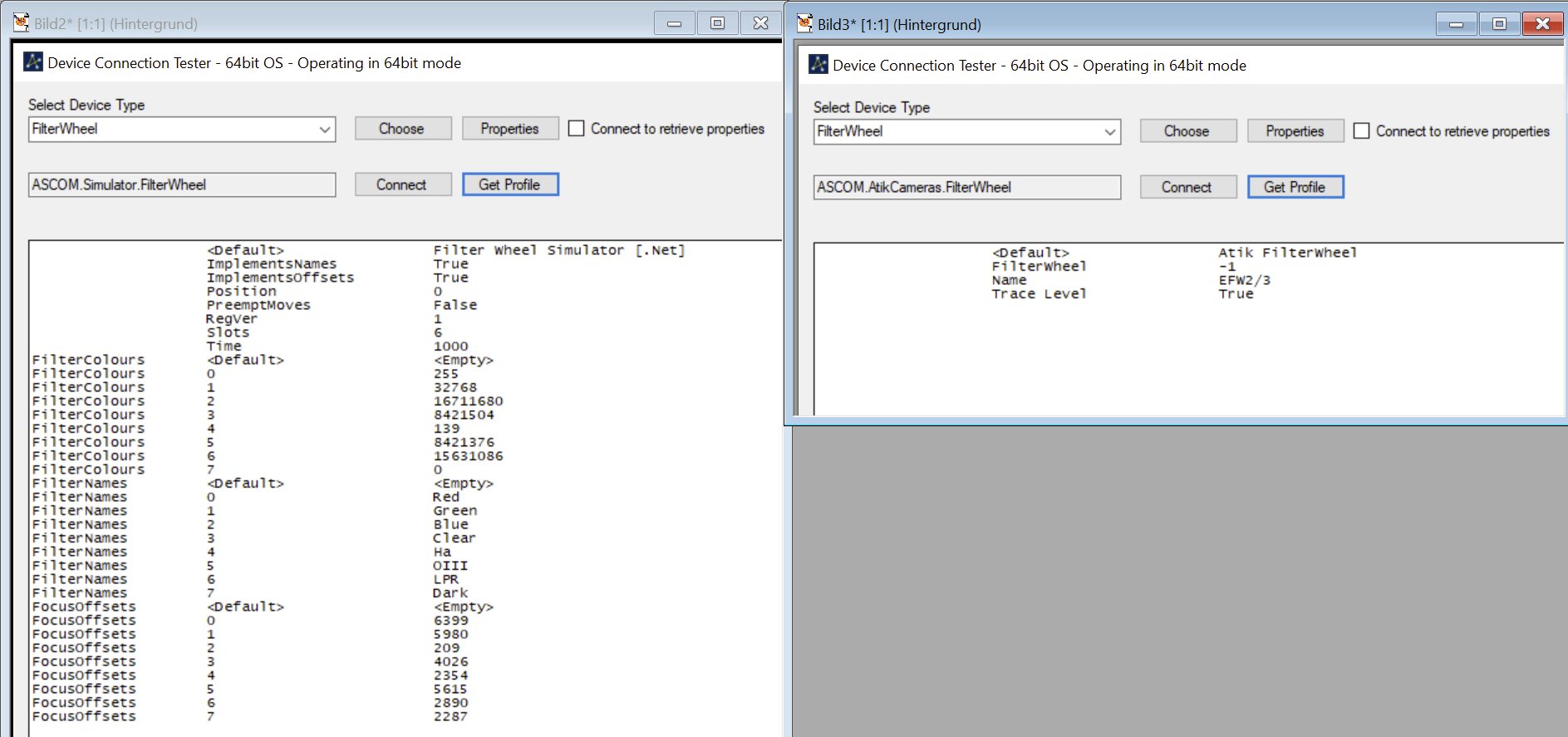Open Properties for the ASCOM Simulator FilterWheel
This screenshot has height=737, width=1568.
[509, 129]
